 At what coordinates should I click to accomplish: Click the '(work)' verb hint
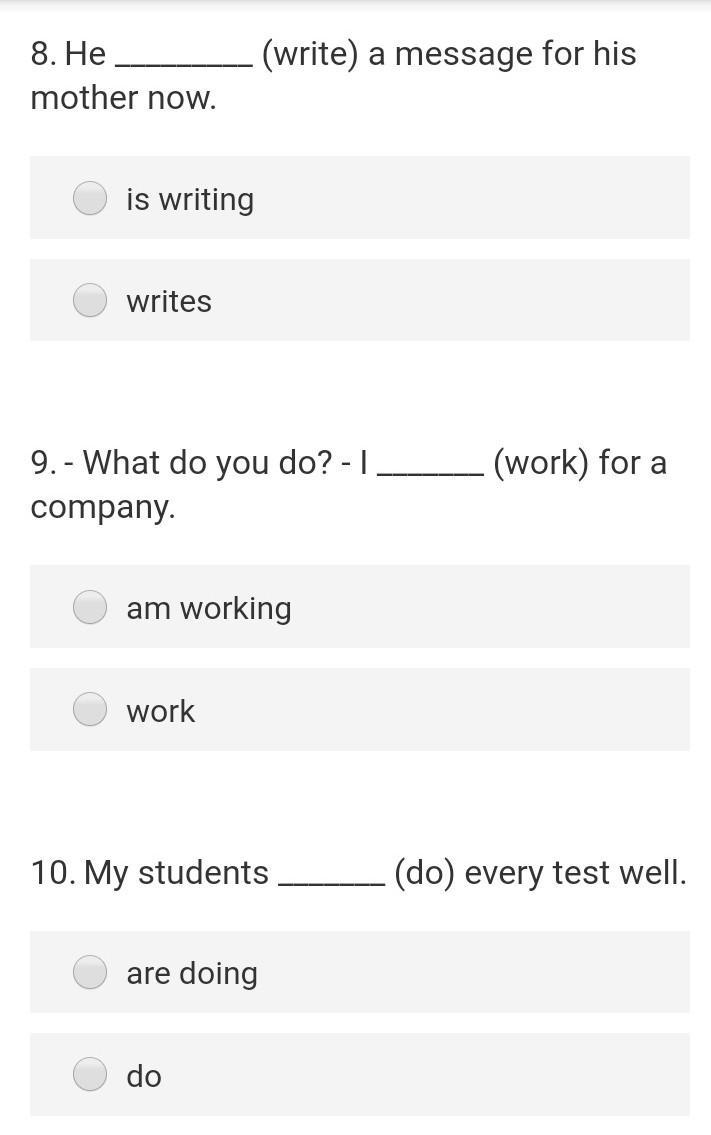pyautogui.click(x=541, y=463)
